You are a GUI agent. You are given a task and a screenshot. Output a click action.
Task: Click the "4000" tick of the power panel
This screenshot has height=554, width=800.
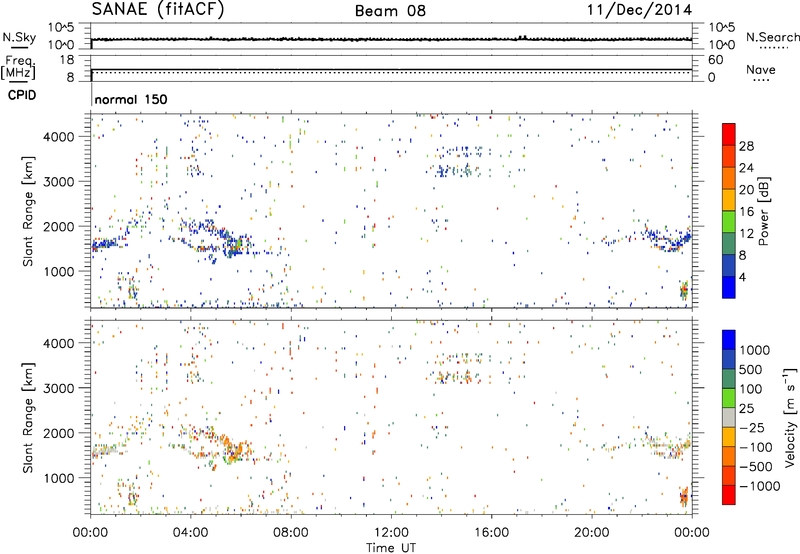pyautogui.click(x=58, y=137)
